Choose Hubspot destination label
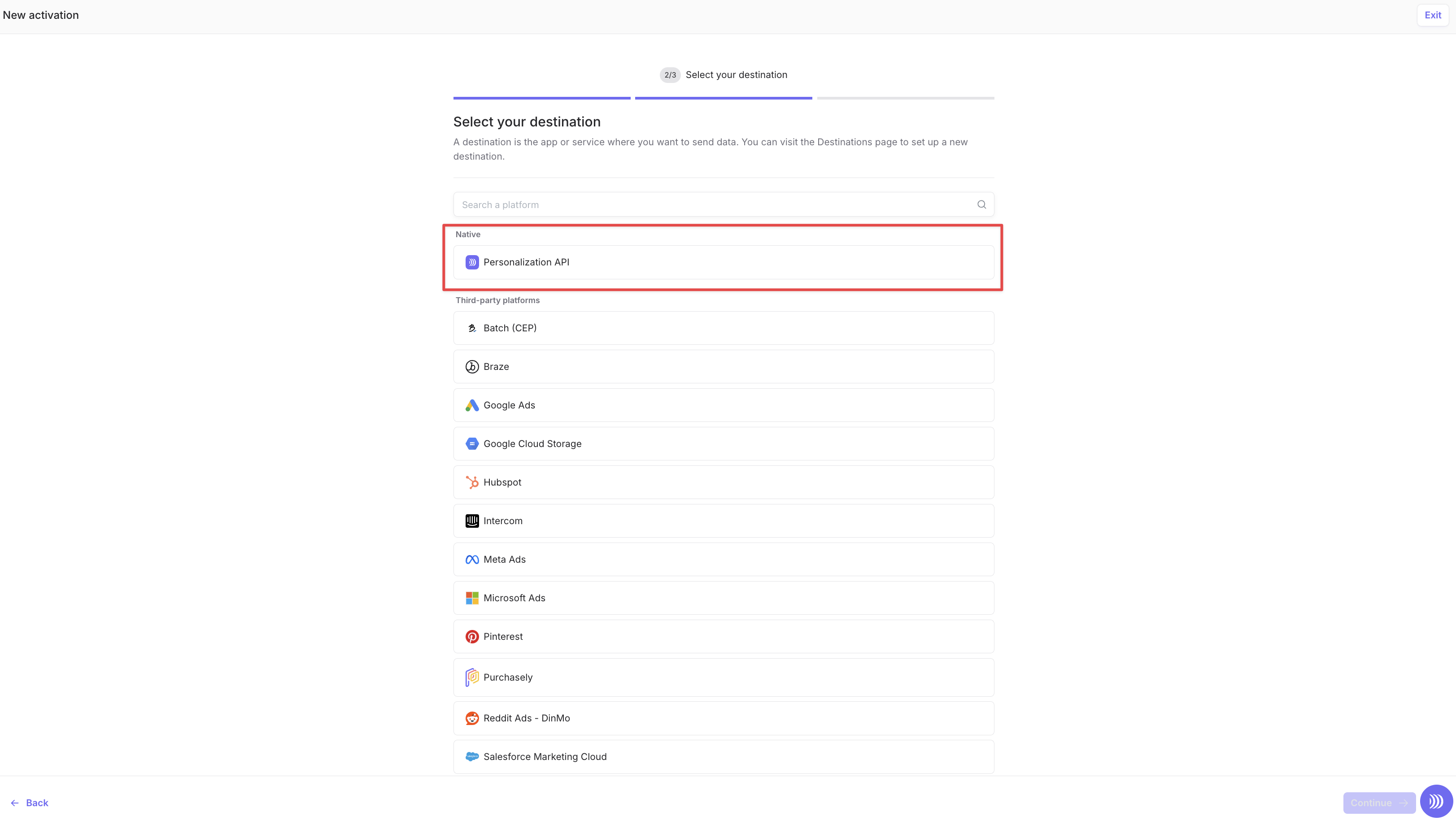The height and width of the screenshot is (825, 1456). tap(502, 482)
